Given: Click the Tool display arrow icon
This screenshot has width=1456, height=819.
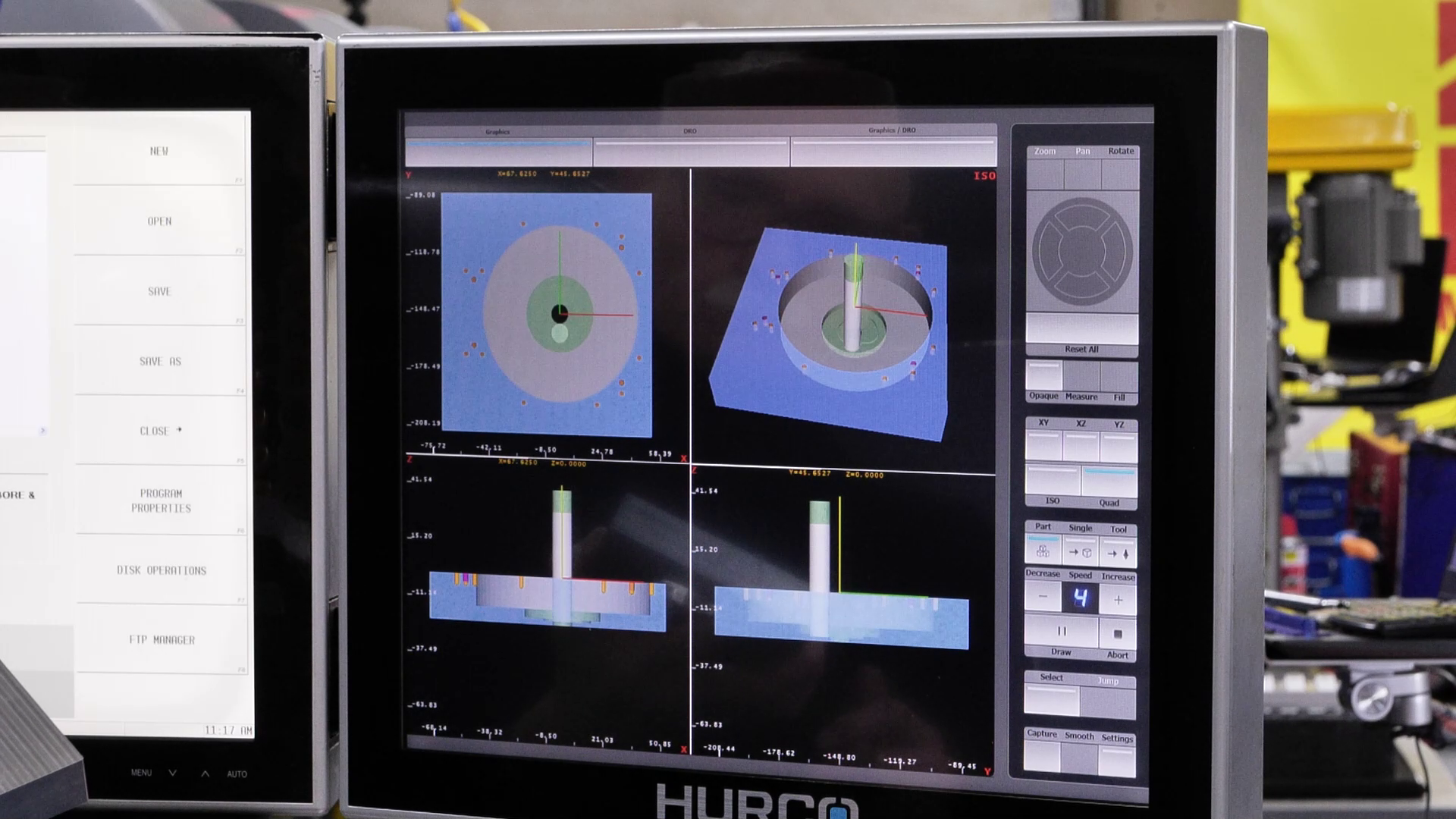Looking at the screenshot, I should pyautogui.click(x=1119, y=553).
